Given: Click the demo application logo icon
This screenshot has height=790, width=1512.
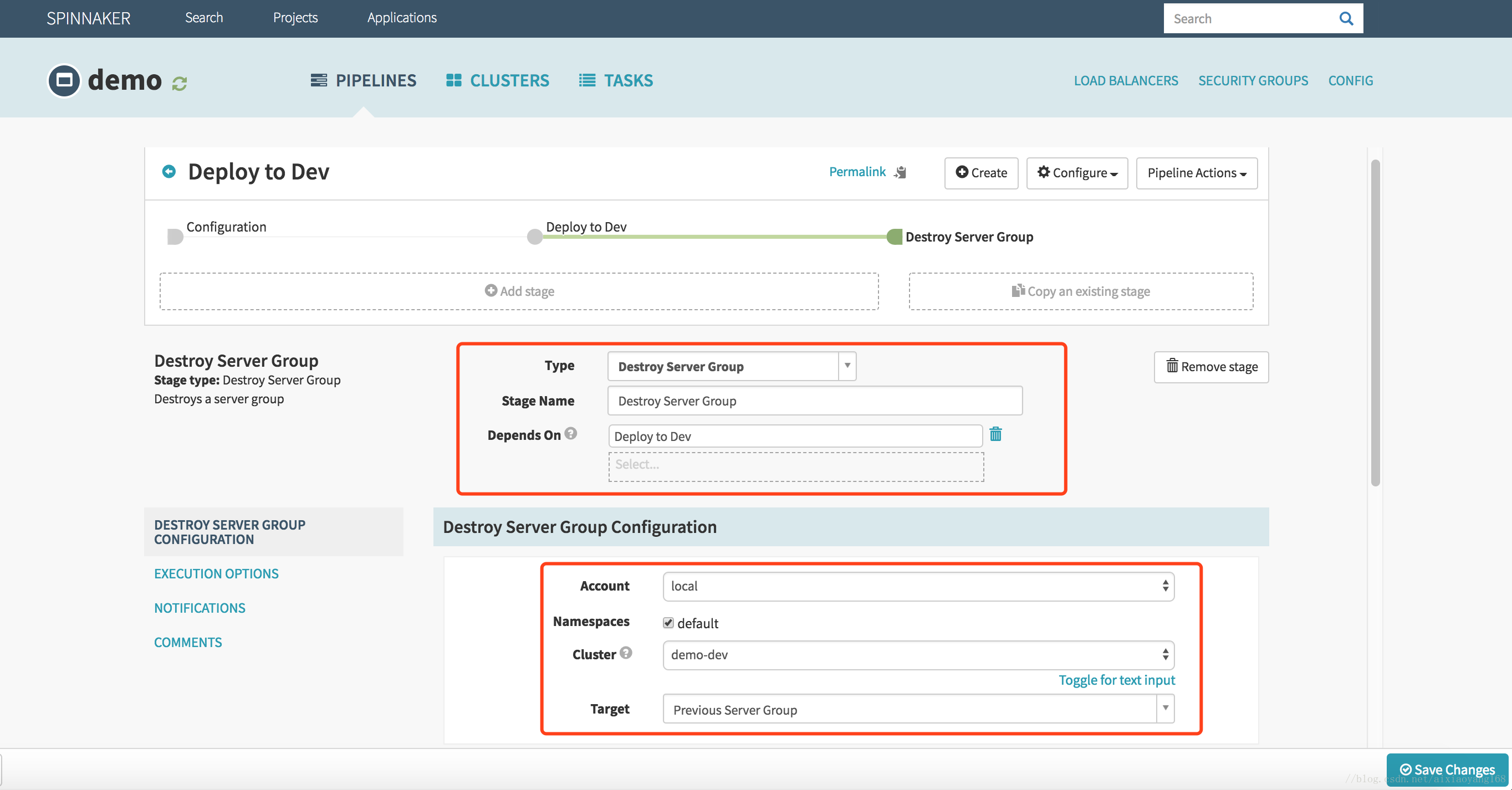Looking at the screenshot, I should pos(64,80).
